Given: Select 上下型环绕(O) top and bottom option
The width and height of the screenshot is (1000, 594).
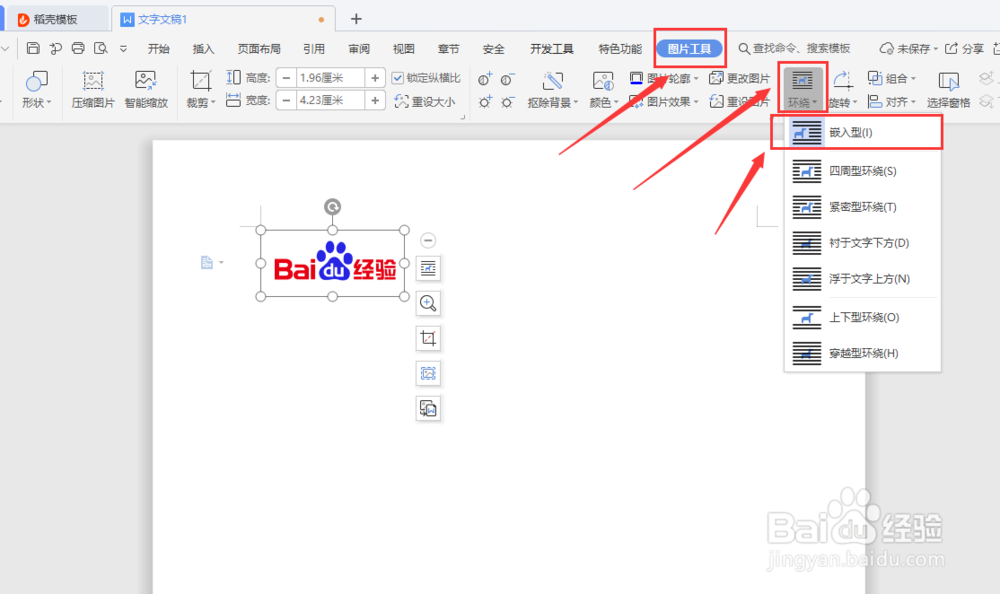Looking at the screenshot, I should click(x=862, y=317).
